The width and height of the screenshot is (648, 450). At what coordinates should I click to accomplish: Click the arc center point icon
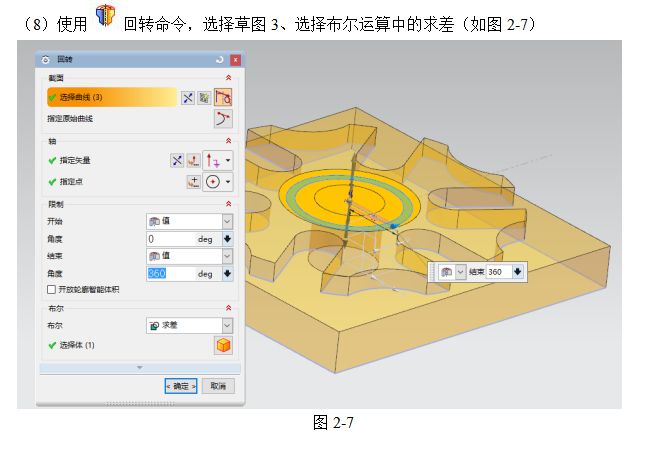click(x=213, y=182)
